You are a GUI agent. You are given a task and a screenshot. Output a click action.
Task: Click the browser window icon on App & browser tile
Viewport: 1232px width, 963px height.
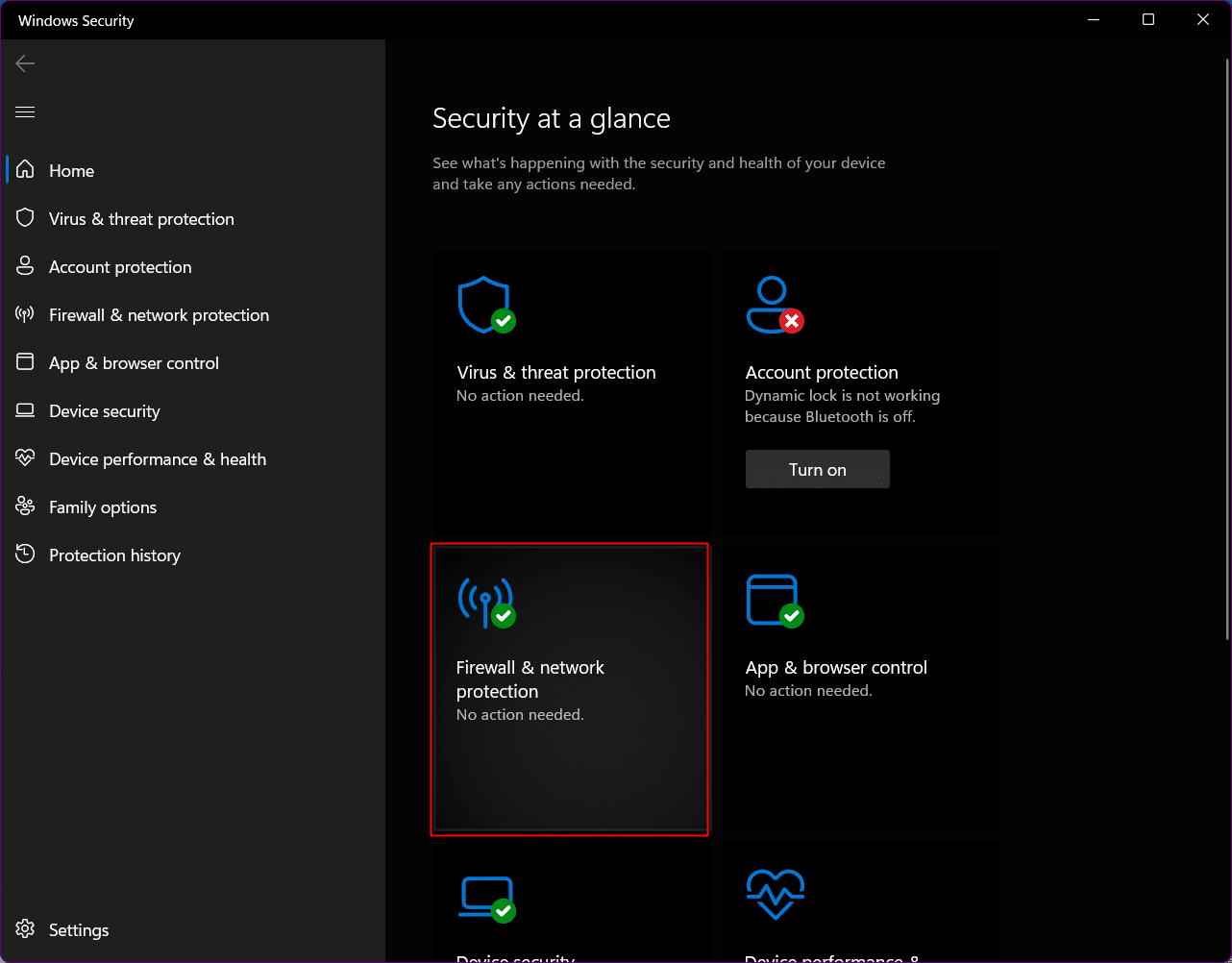pyautogui.click(x=774, y=601)
